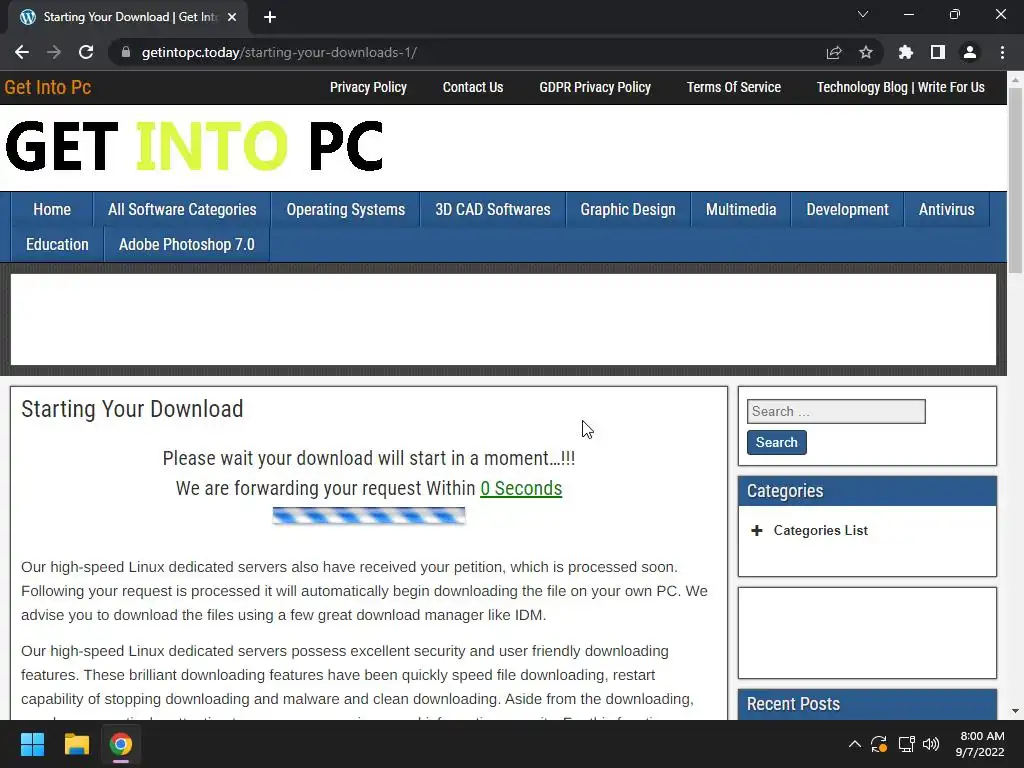
Task: Open the Multimedia category
Action: tap(741, 210)
